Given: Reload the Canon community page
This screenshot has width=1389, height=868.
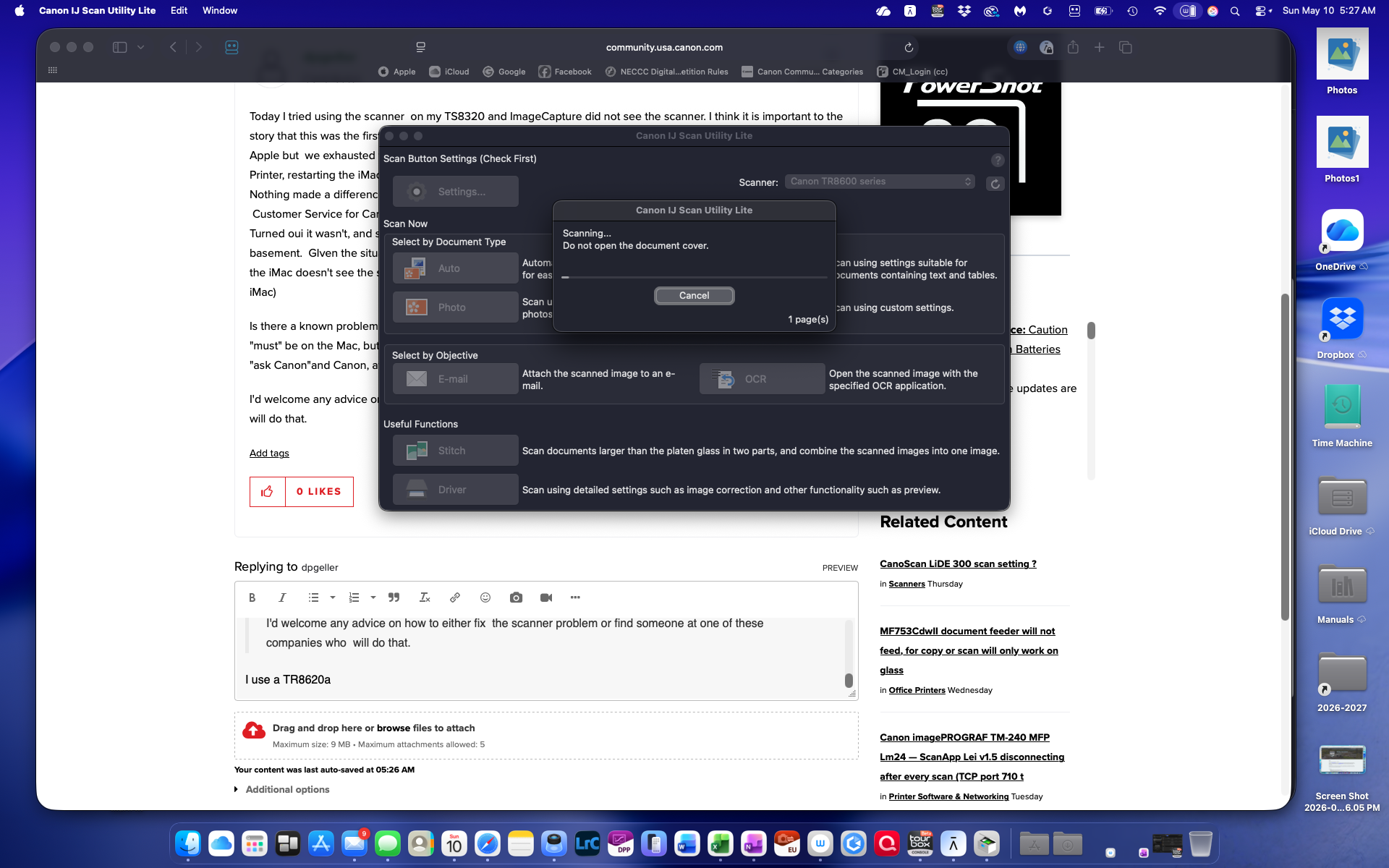Looking at the screenshot, I should (x=909, y=47).
